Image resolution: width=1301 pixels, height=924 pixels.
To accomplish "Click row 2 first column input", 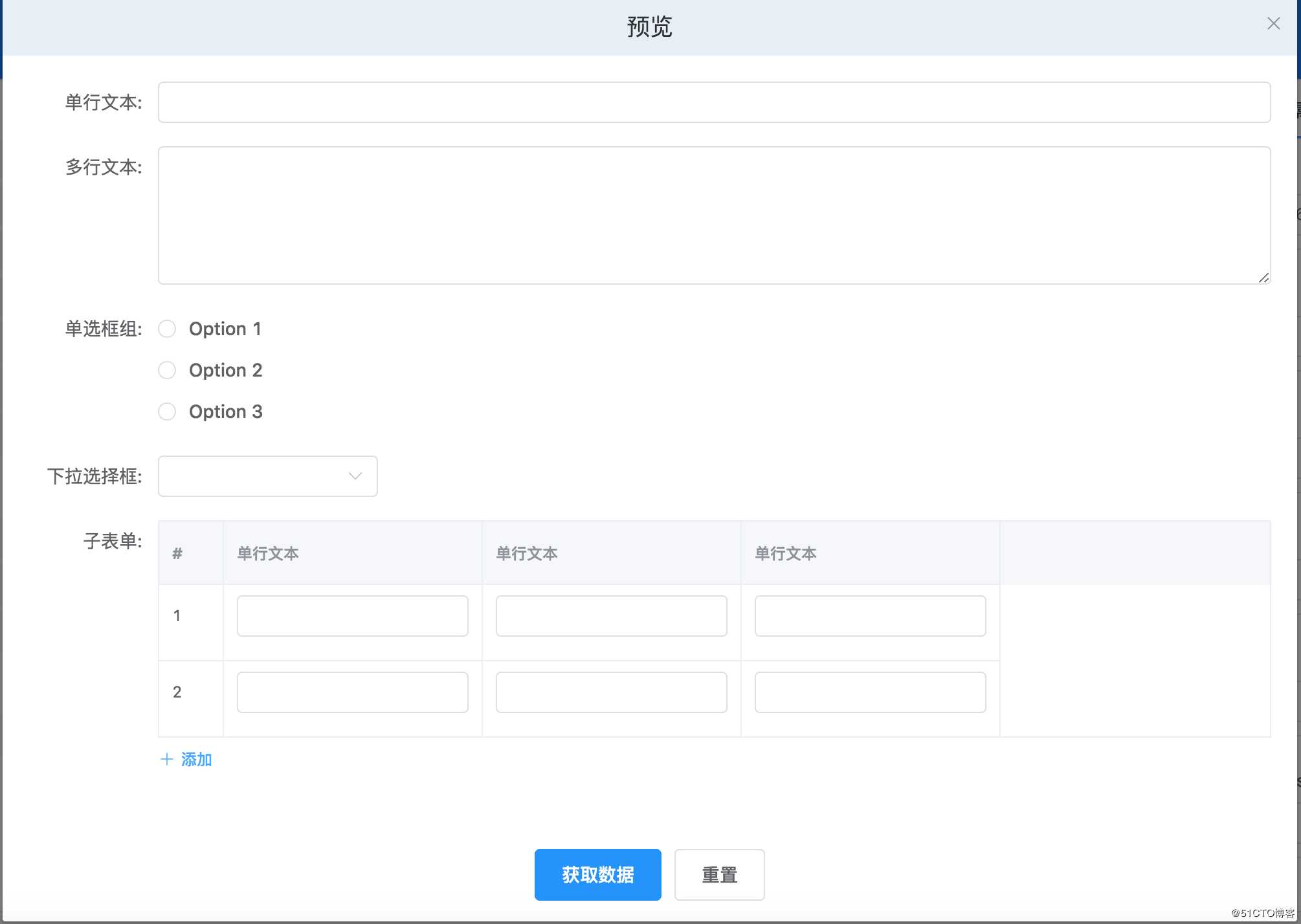I will click(x=353, y=692).
